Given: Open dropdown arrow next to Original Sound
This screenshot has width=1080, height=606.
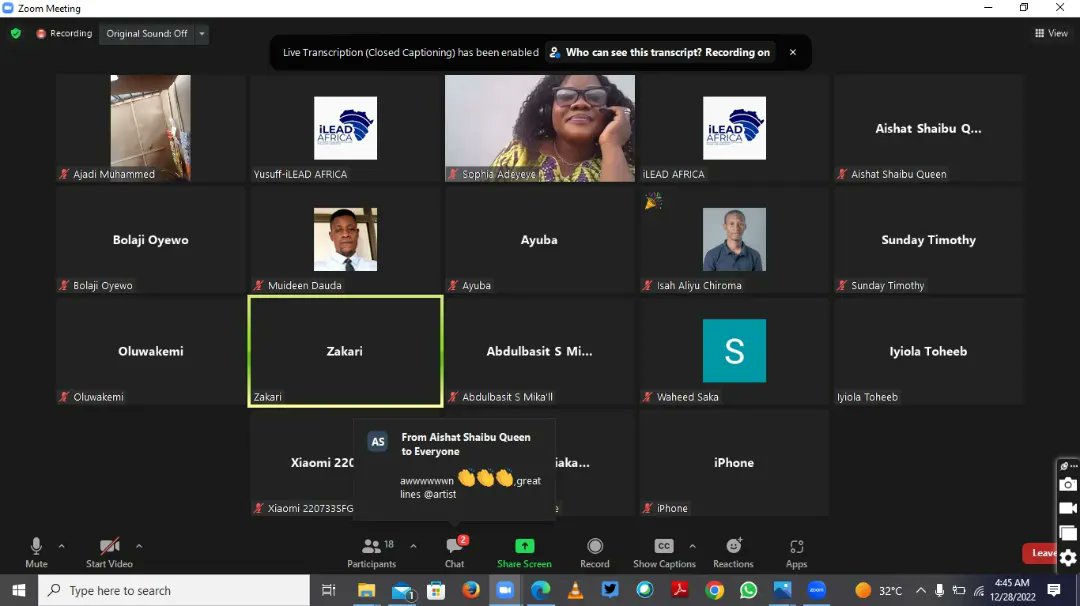Looking at the screenshot, I should (202, 33).
